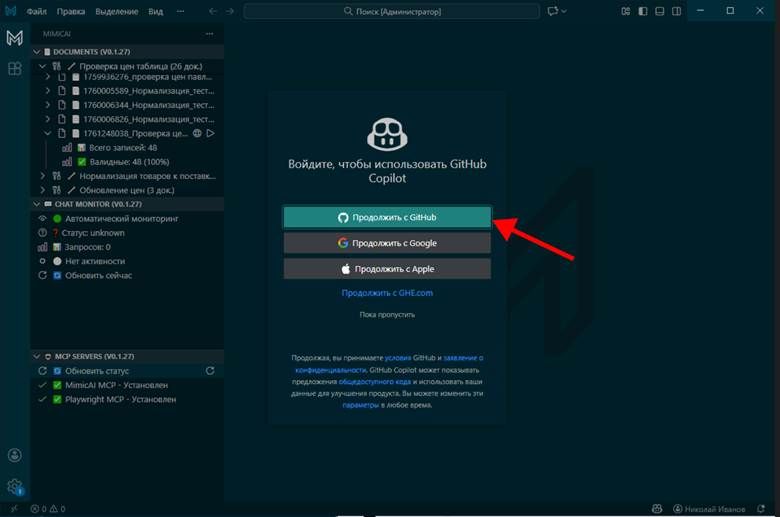Run the 1761248038 document with play icon
This screenshot has height=517, width=780.
[x=210, y=133]
